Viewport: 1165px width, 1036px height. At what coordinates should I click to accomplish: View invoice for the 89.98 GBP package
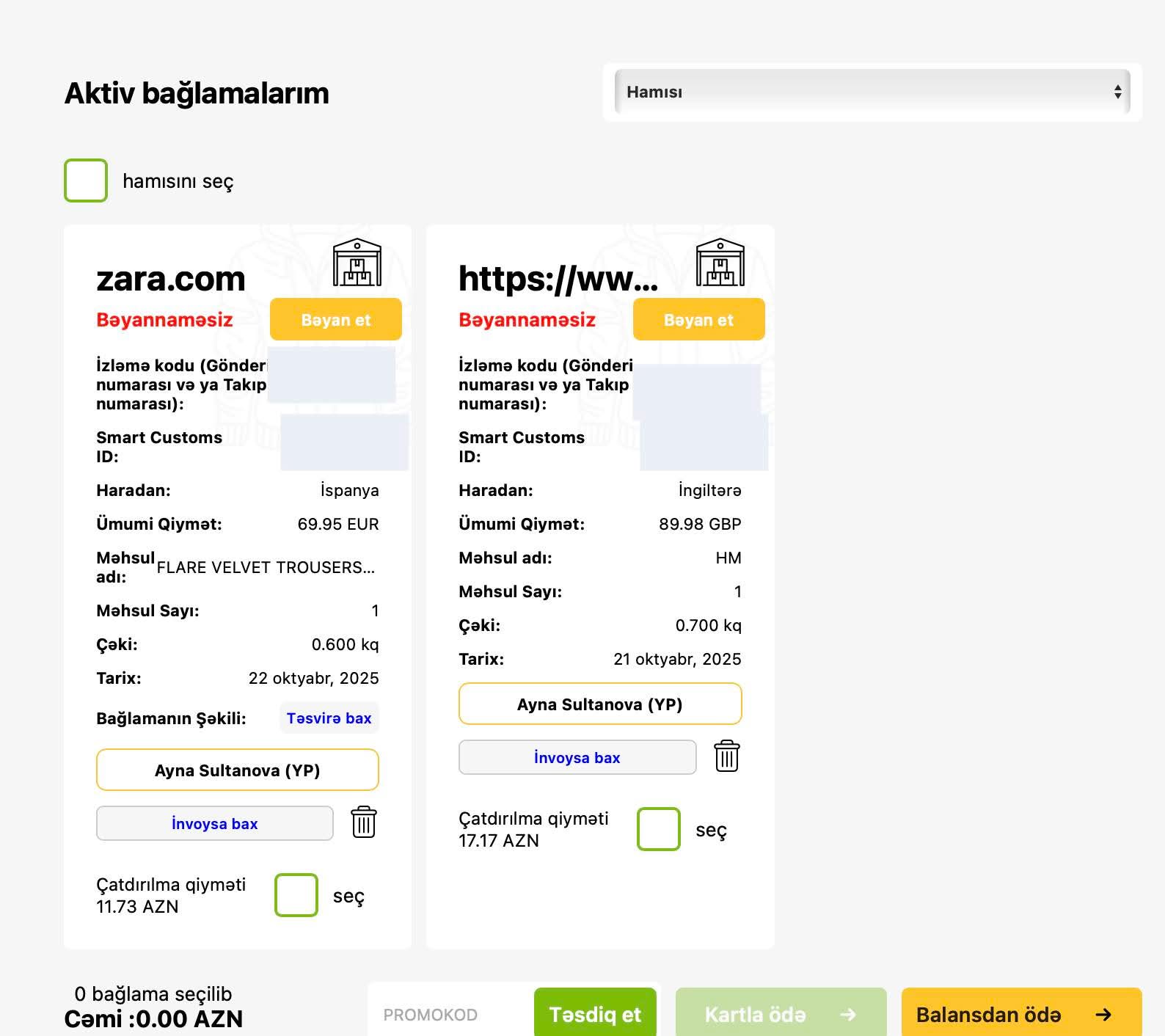[x=577, y=757]
